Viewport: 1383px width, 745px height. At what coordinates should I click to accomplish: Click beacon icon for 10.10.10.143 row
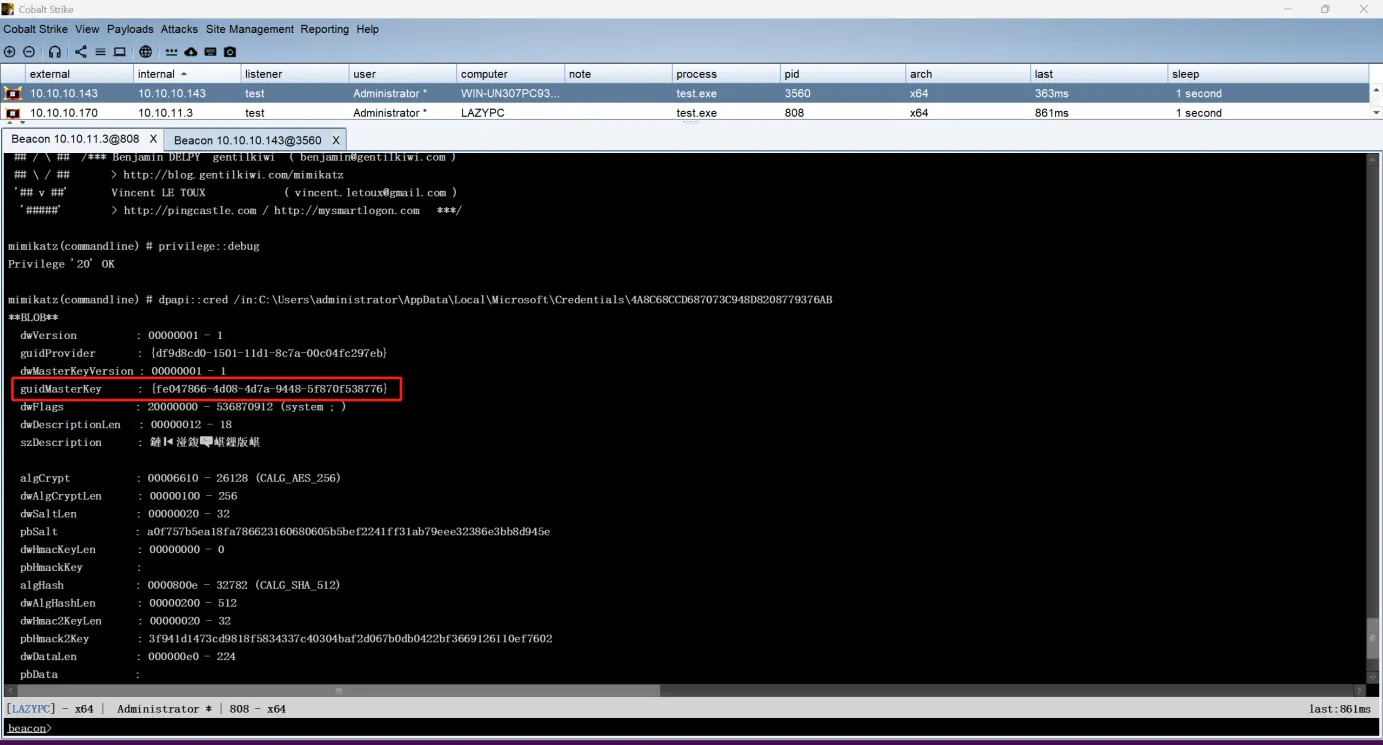13,93
